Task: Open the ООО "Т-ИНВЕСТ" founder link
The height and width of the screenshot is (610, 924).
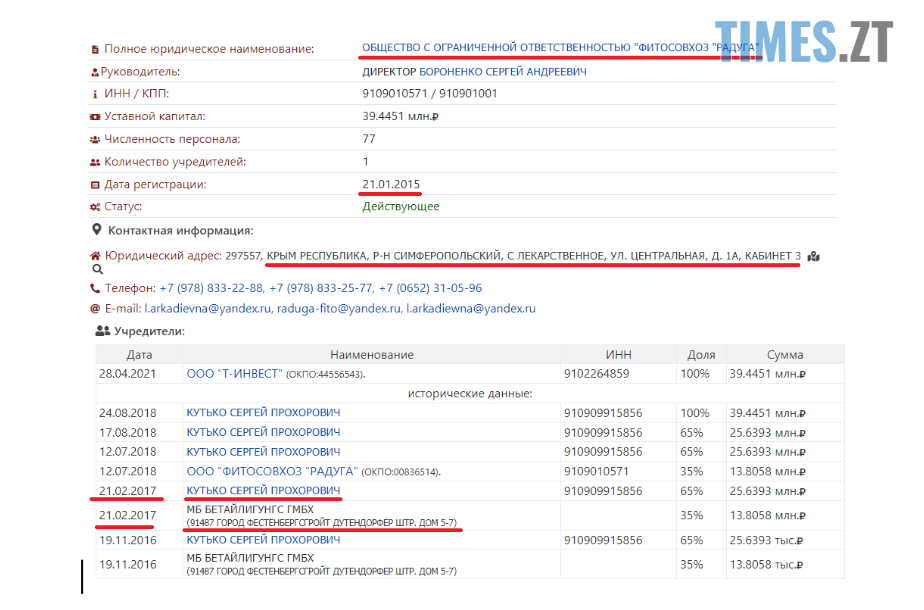Action: [x=234, y=374]
